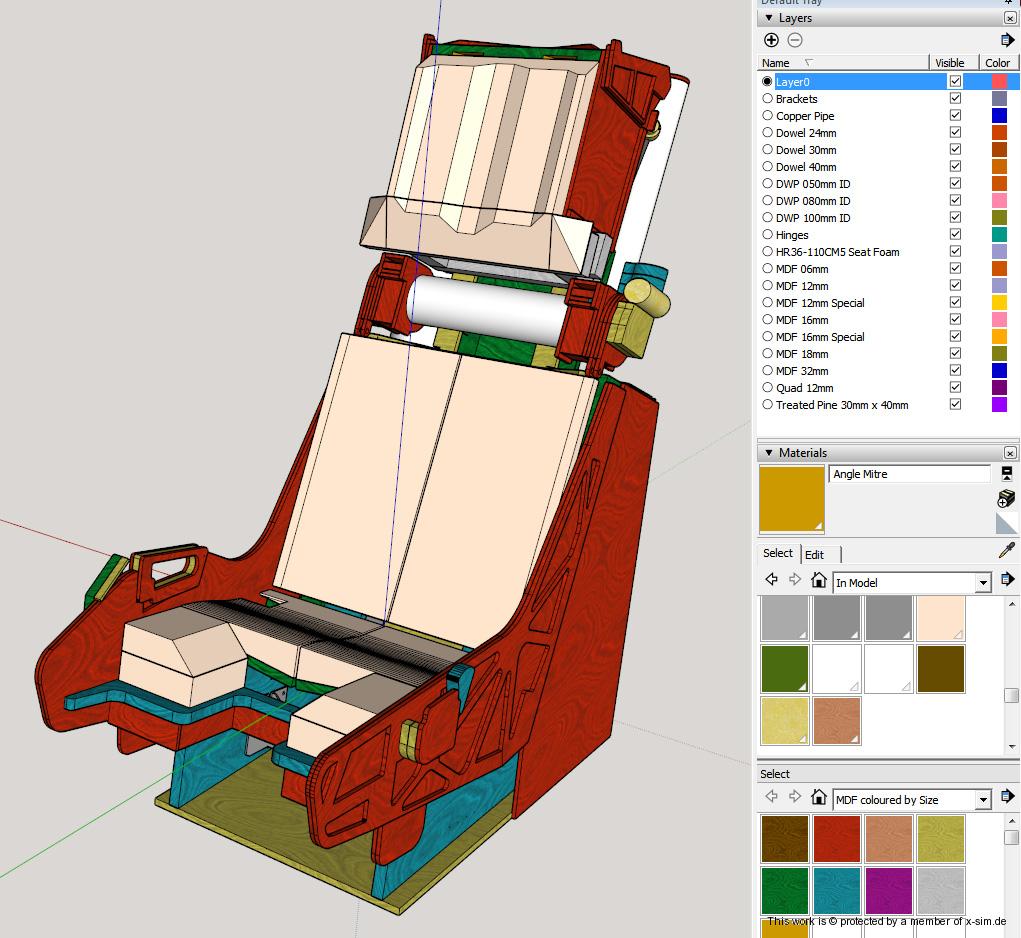Uncheck visibility for HR36-110CM5 Seat Foam
The height and width of the screenshot is (938, 1021).
pyautogui.click(x=955, y=252)
